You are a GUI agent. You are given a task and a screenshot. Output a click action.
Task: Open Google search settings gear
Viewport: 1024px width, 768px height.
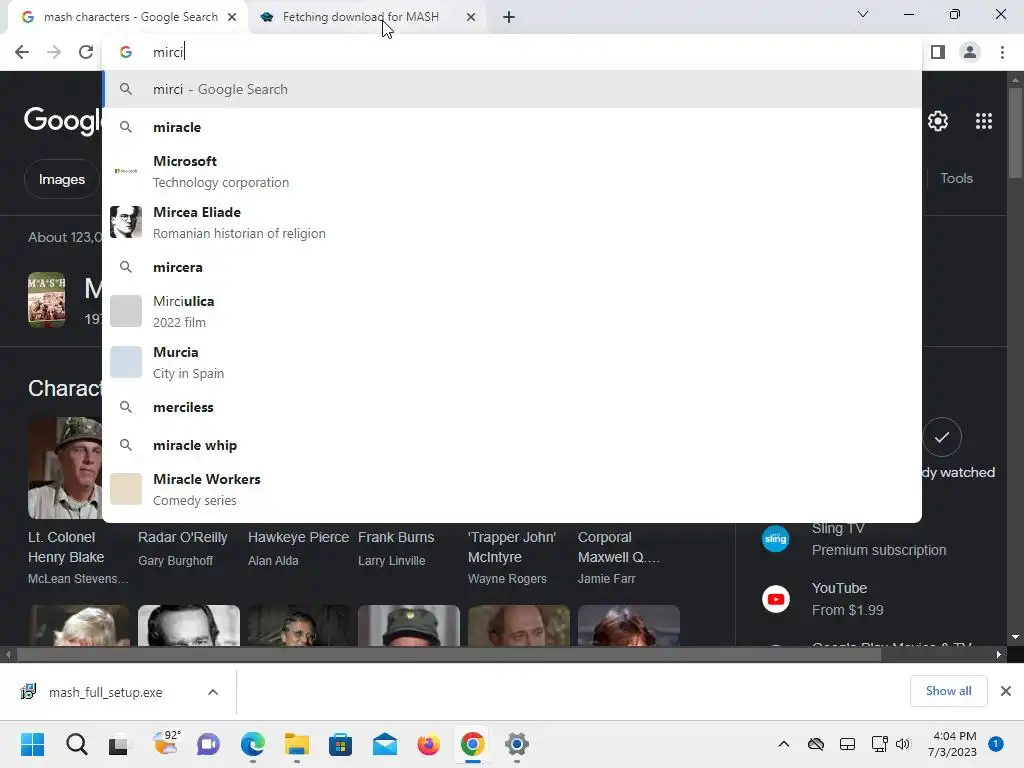coord(938,121)
